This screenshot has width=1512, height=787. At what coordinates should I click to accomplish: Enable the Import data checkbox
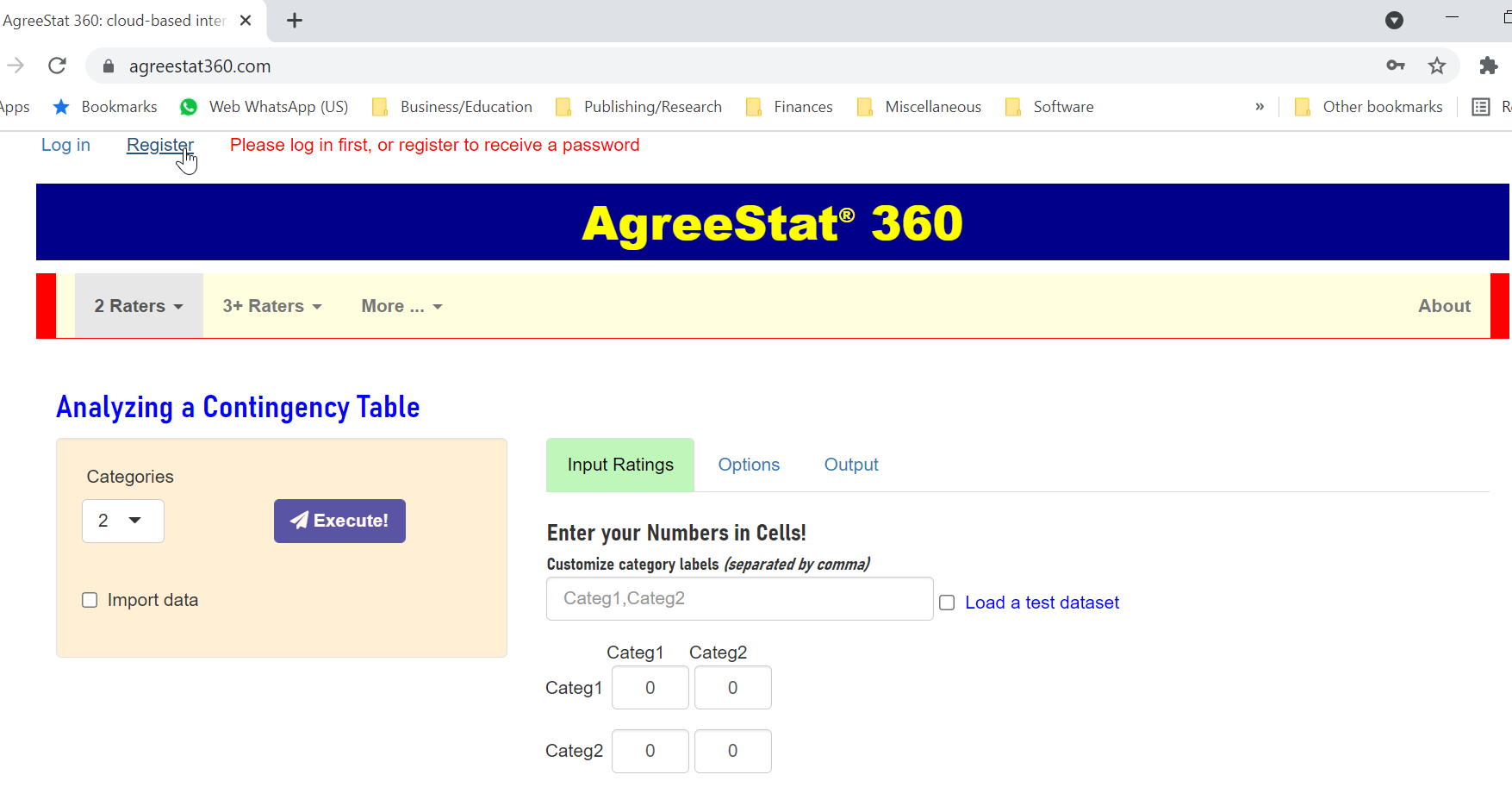(90, 599)
